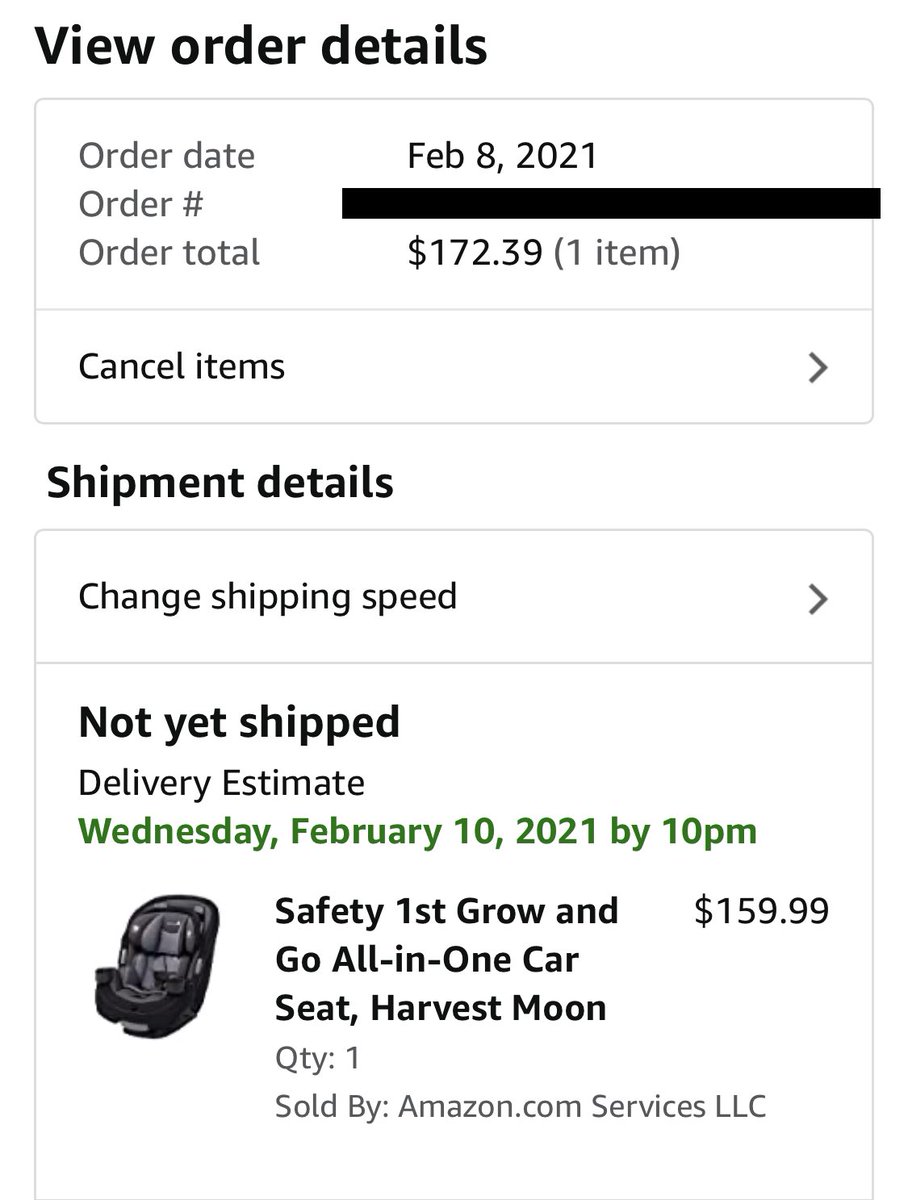Expand the Cancel items chevron arrow

[817, 368]
